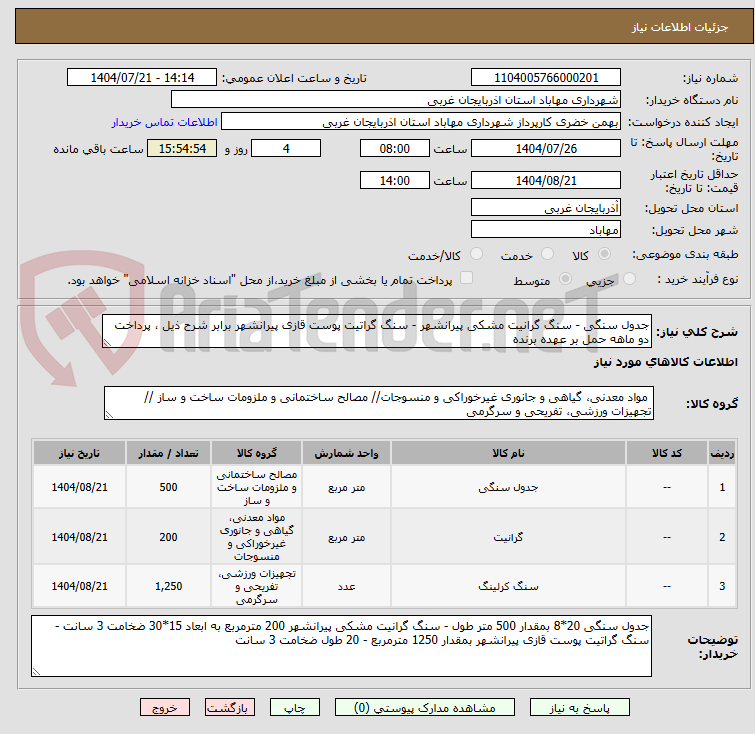The width and height of the screenshot is (755, 734).
Task: Click the گروه کالا text area
Action: click(x=379, y=403)
